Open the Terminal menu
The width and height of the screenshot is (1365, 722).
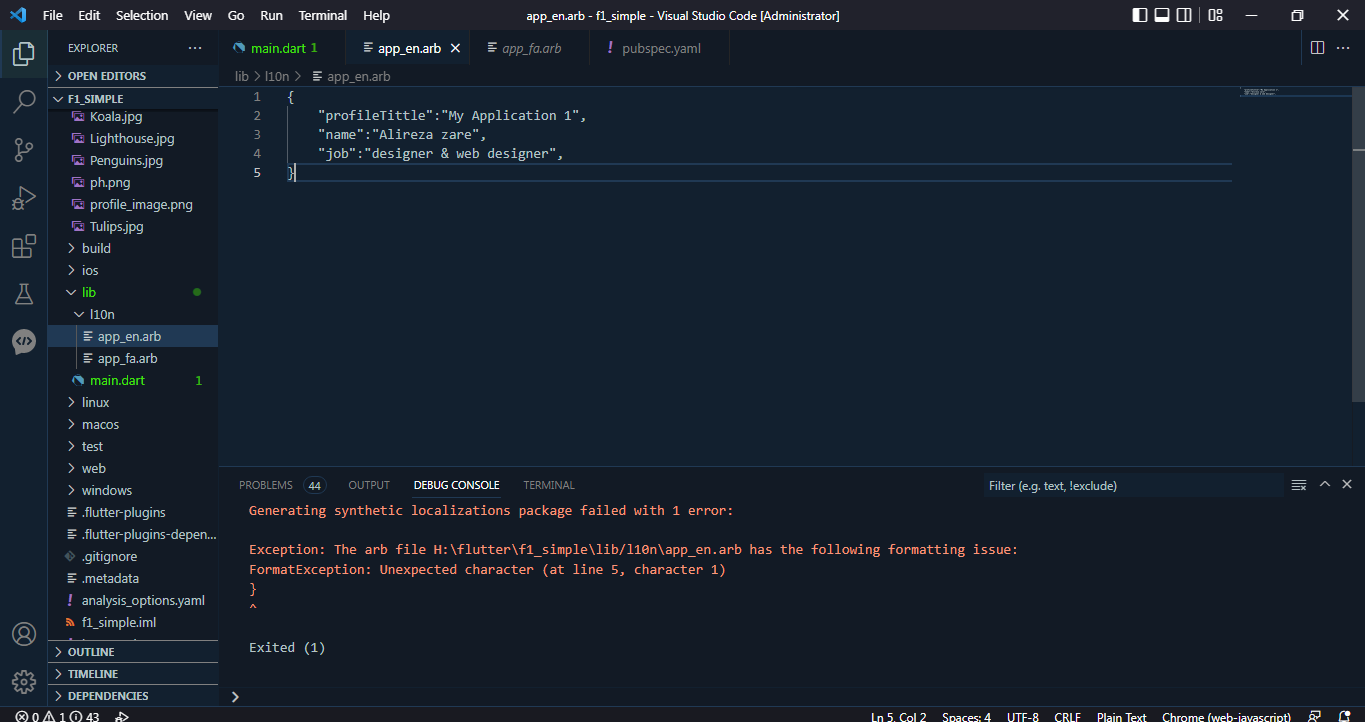point(323,15)
